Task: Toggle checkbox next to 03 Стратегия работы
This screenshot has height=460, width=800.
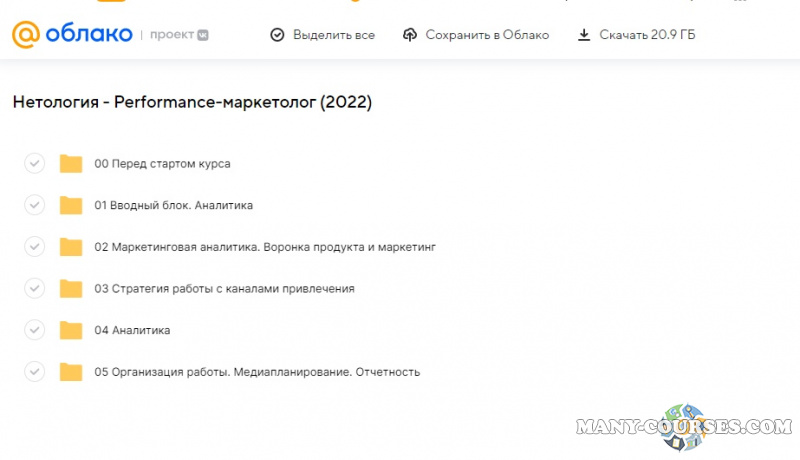Action: [34, 289]
